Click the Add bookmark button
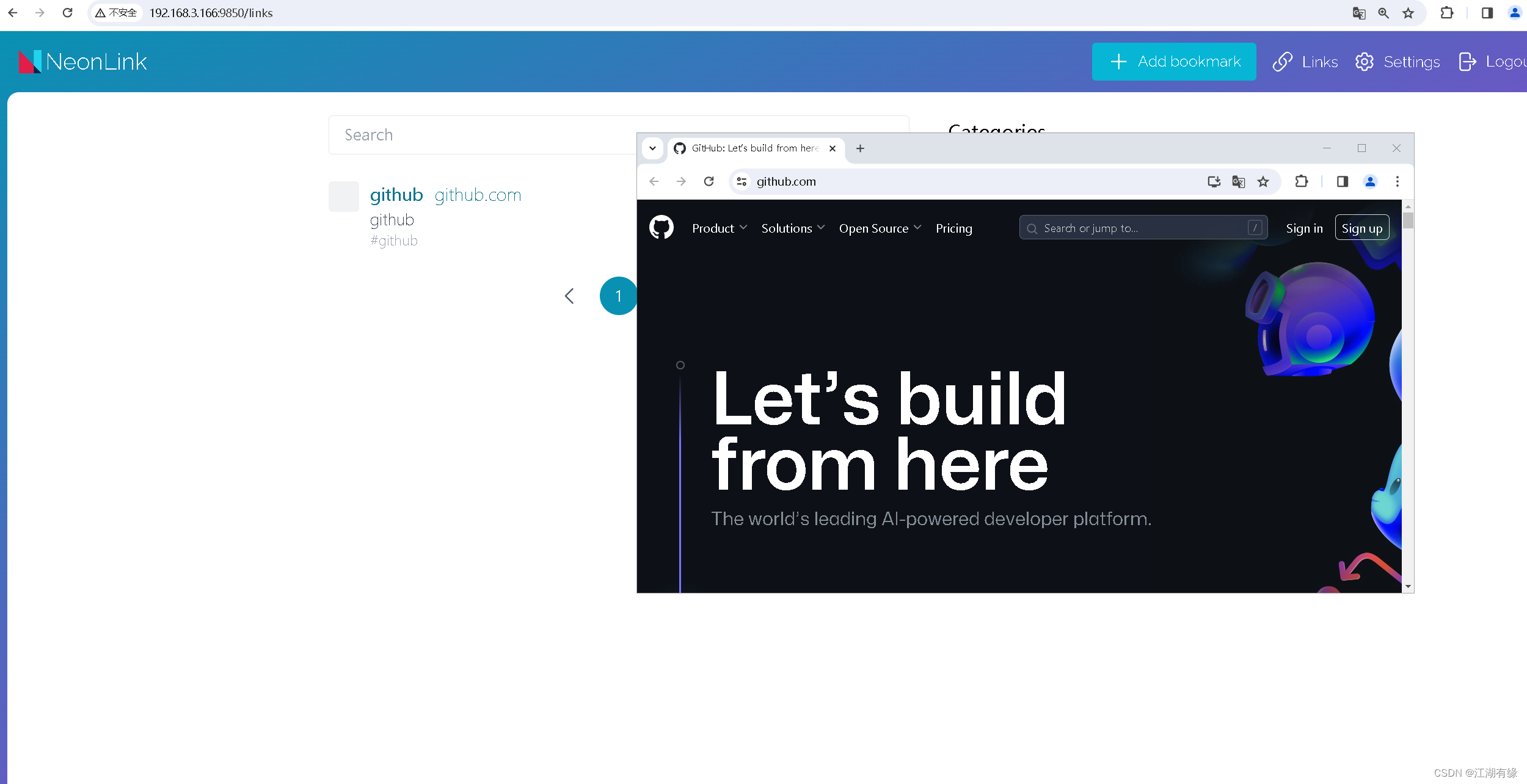The image size is (1527, 784). [x=1173, y=62]
